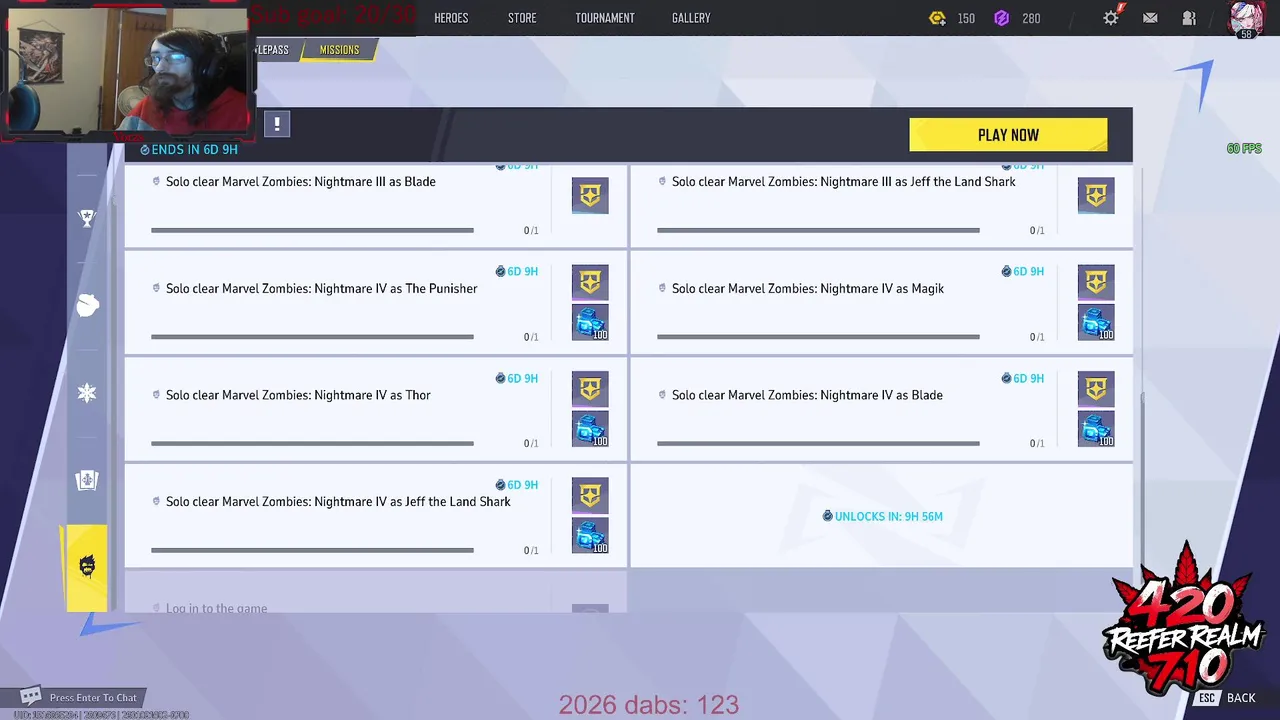Click yellow badge reward for Nightmare III Jeff
This screenshot has width=1280, height=720.
[x=1096, y=196]
